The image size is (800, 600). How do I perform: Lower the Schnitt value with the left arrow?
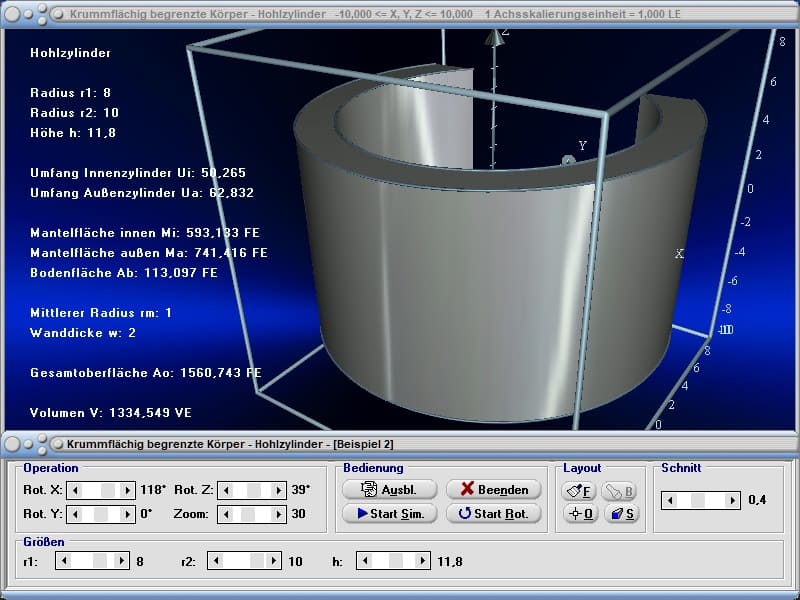(x=670, y=500)
